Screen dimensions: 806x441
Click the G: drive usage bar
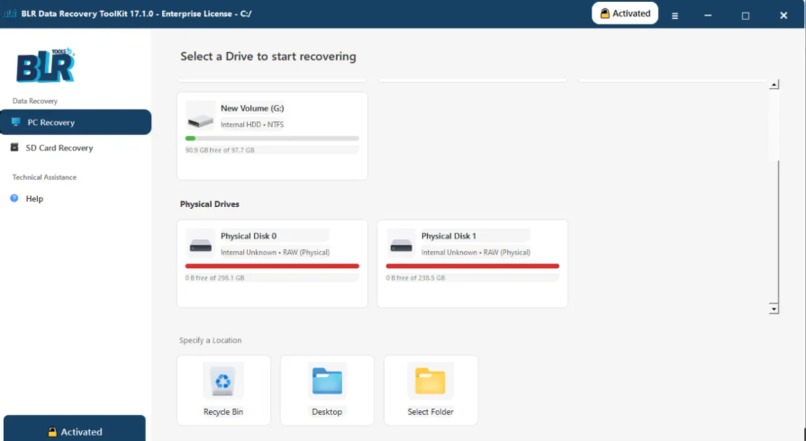[x=272, y=138]
